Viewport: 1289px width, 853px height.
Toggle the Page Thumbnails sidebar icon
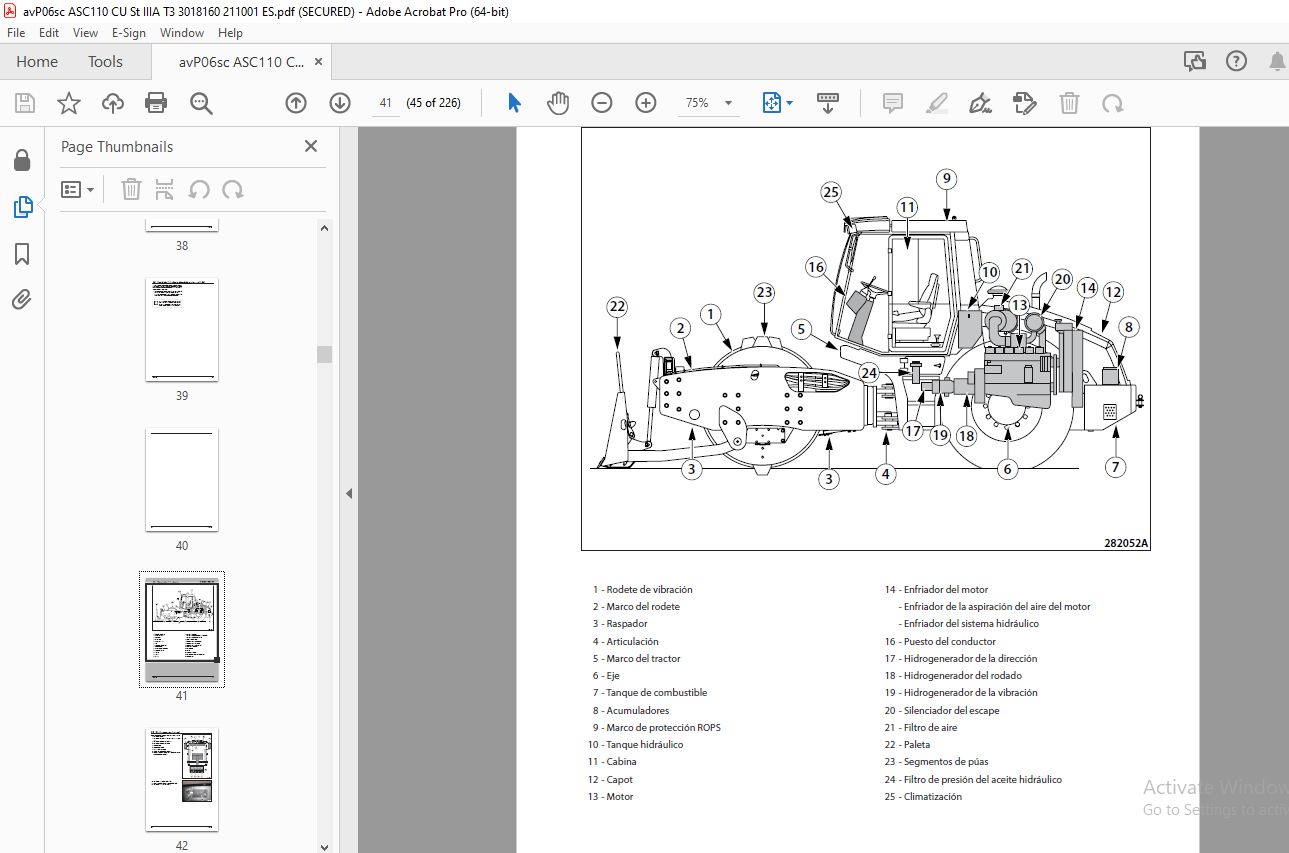(22, 207)
